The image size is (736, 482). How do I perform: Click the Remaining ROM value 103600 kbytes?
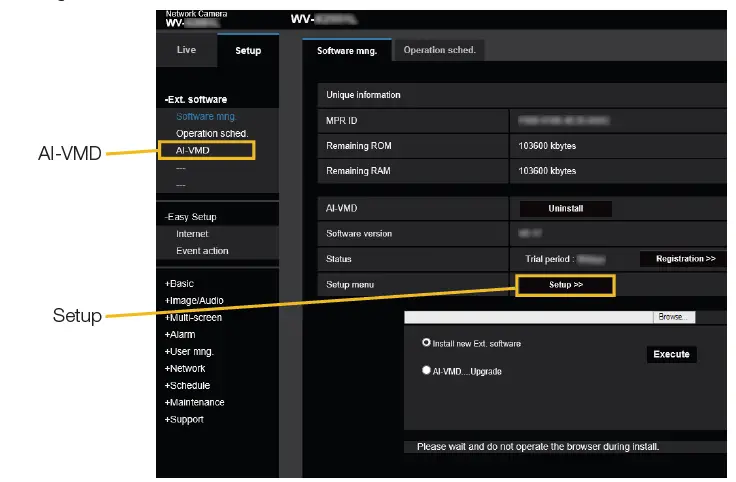(547, 146)
